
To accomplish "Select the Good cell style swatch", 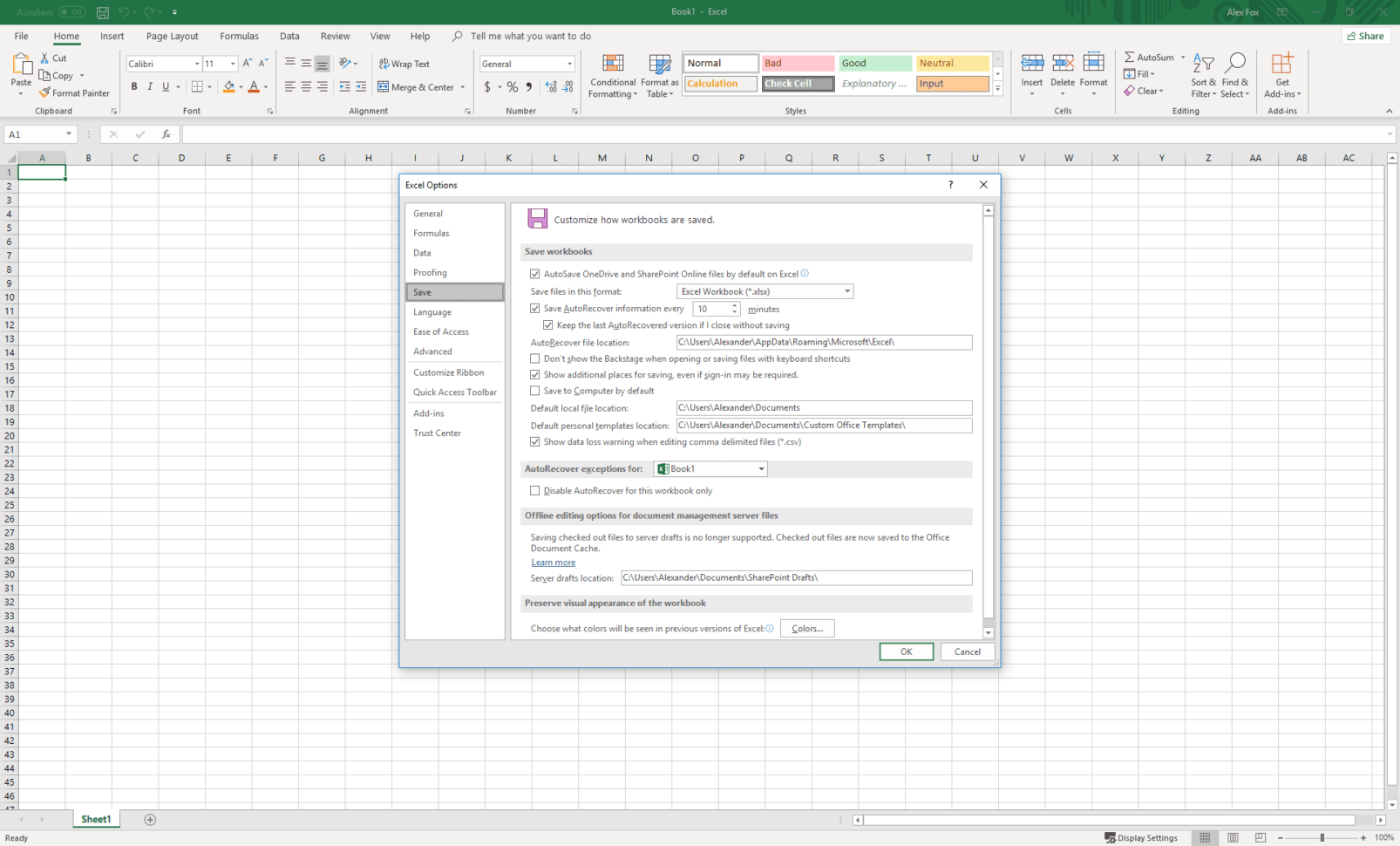I will tap(874, 63).
